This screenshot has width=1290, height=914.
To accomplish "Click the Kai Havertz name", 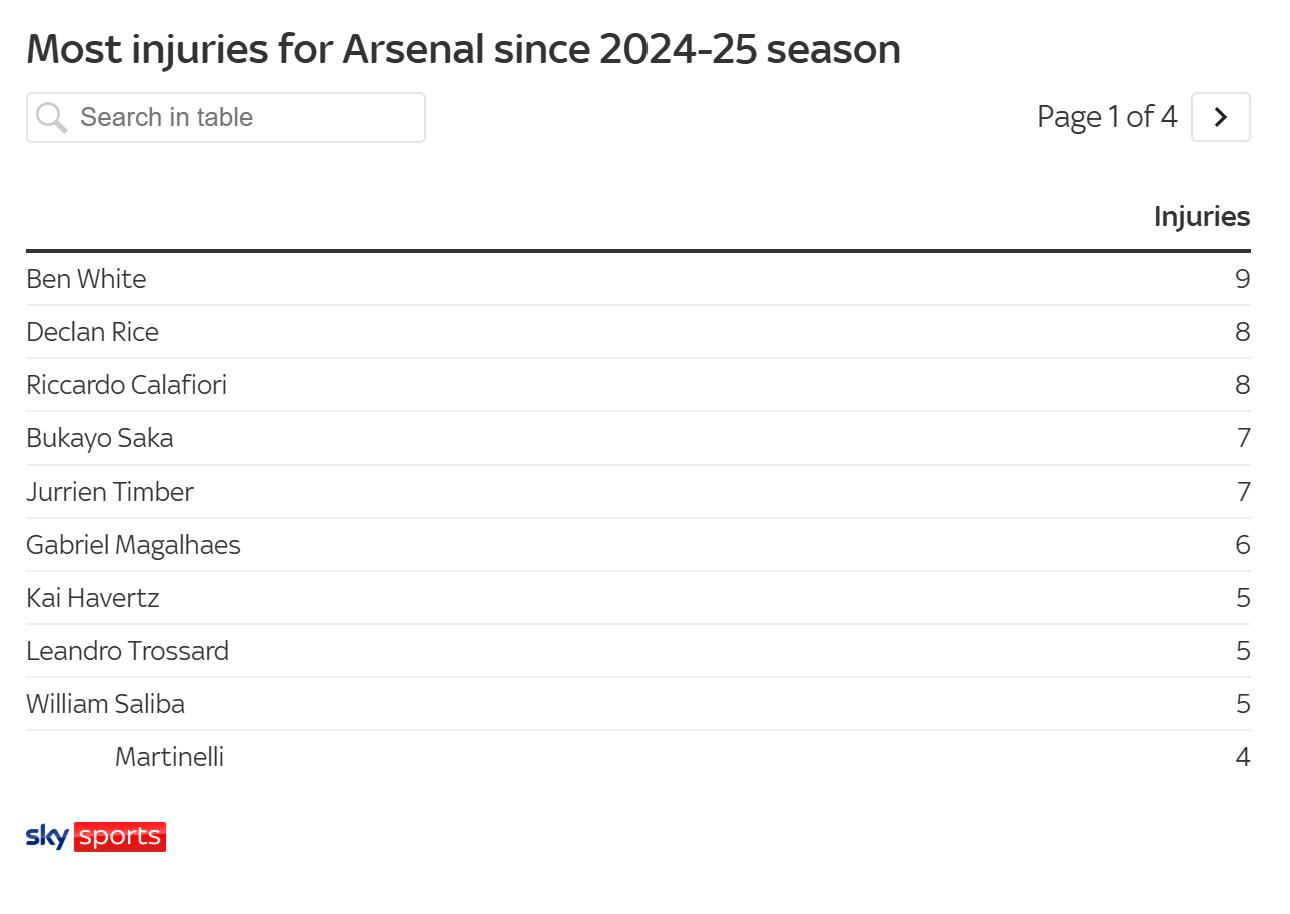I will click(x=92, y=598).
